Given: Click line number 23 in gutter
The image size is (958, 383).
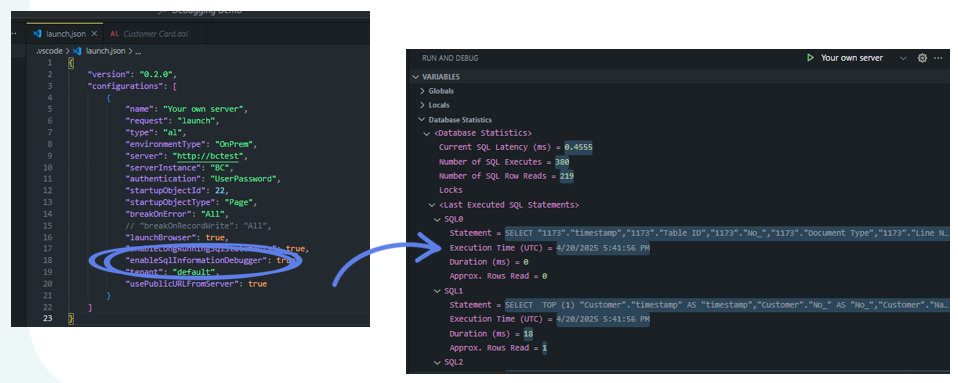Looking at the screenshot, I should tap(48, 319).
